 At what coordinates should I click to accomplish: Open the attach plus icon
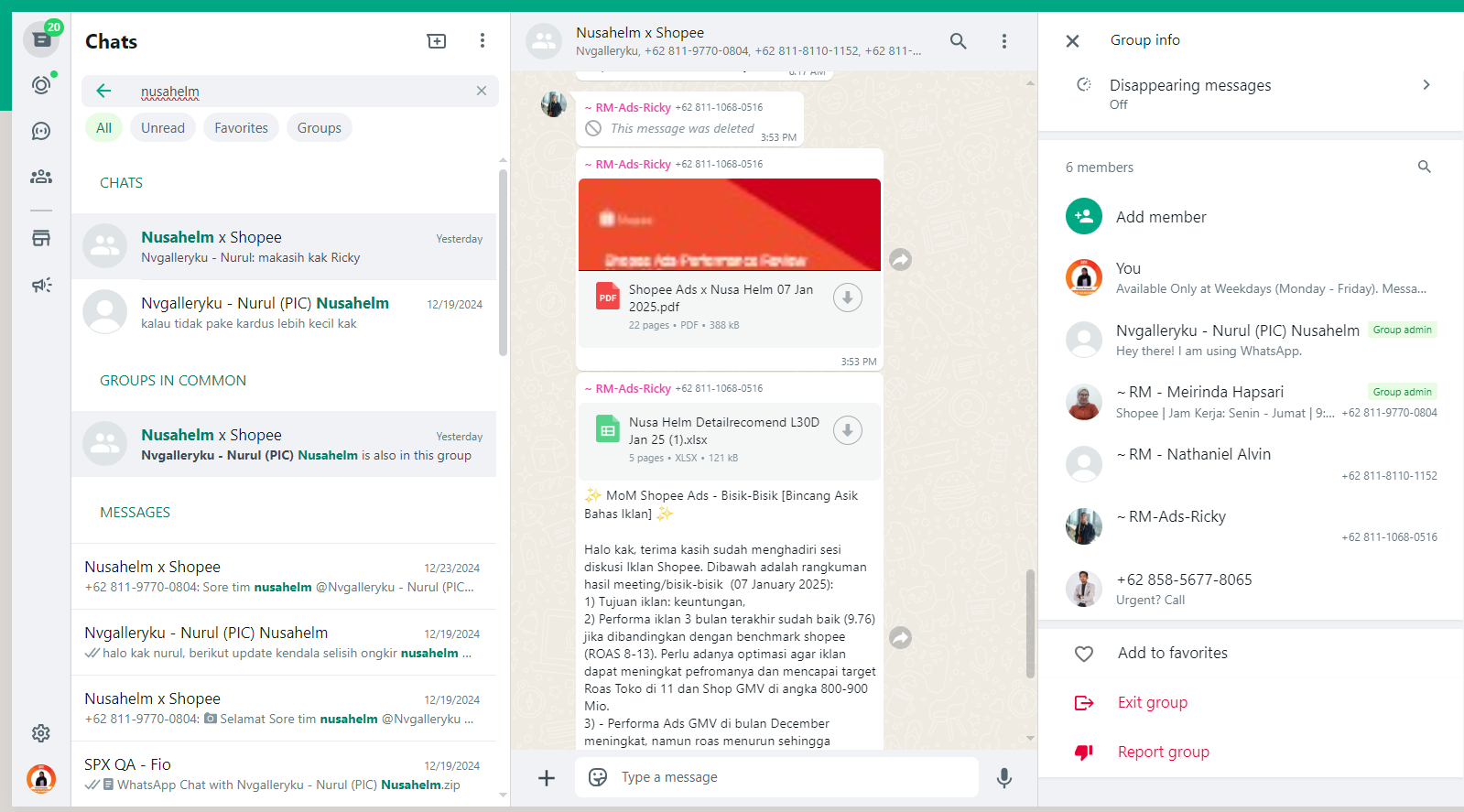click(x=547, y=777)
